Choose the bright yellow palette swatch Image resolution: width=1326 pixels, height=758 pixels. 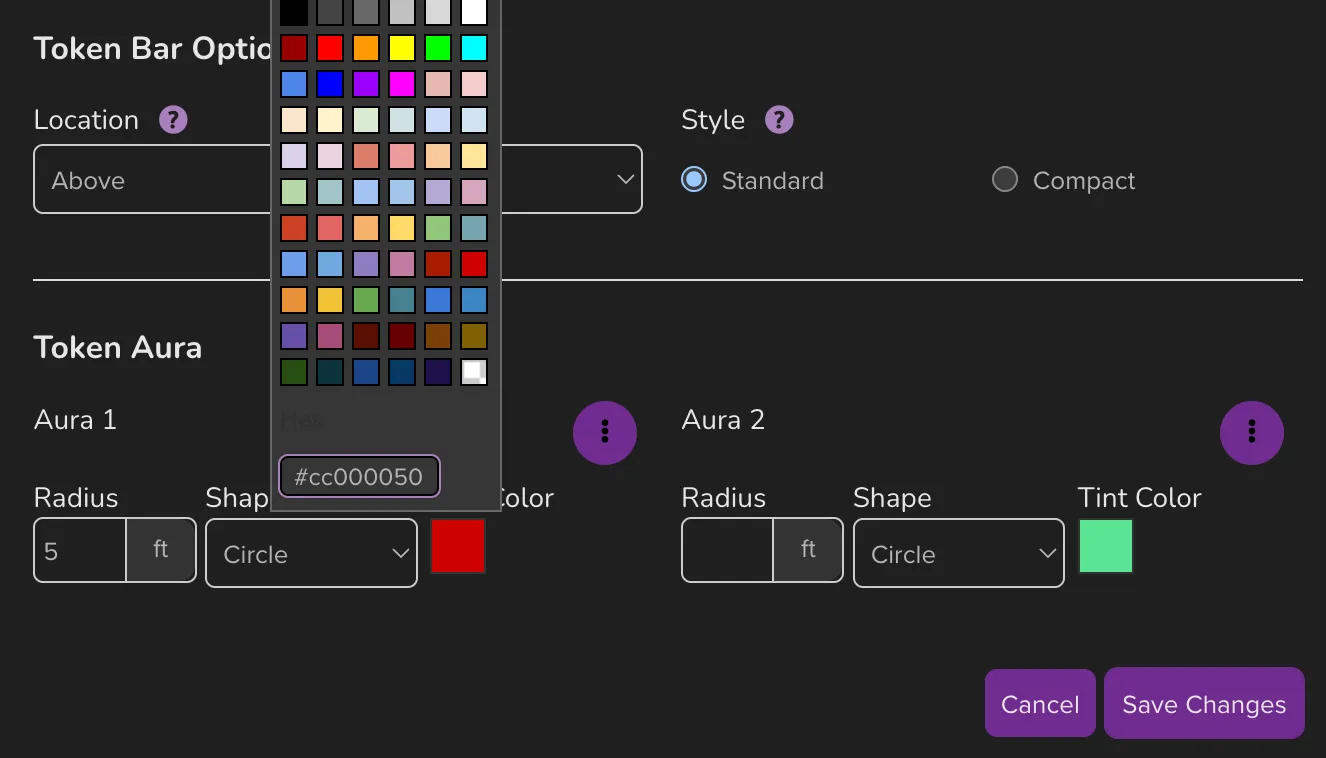[x=402, y=48]
